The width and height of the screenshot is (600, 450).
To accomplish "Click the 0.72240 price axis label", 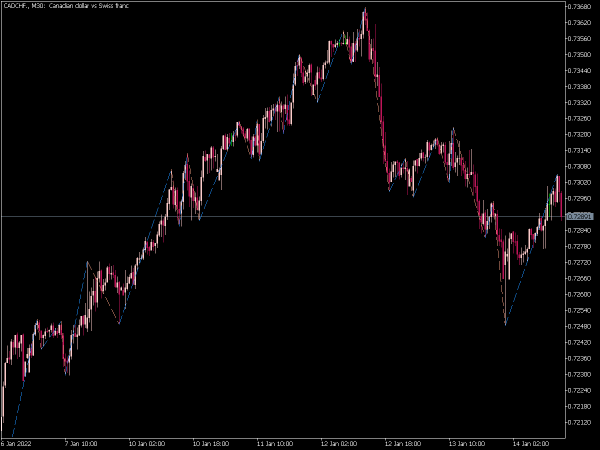I will click(x=580, y=390).
